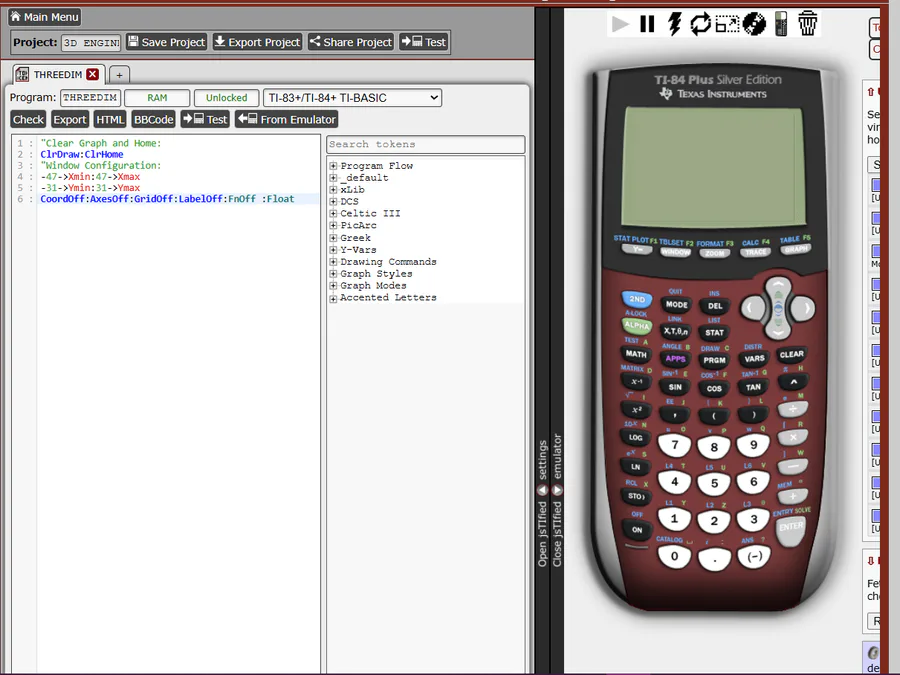Click the calculator skin icon

pyautogui.click(x=781, y=24)
